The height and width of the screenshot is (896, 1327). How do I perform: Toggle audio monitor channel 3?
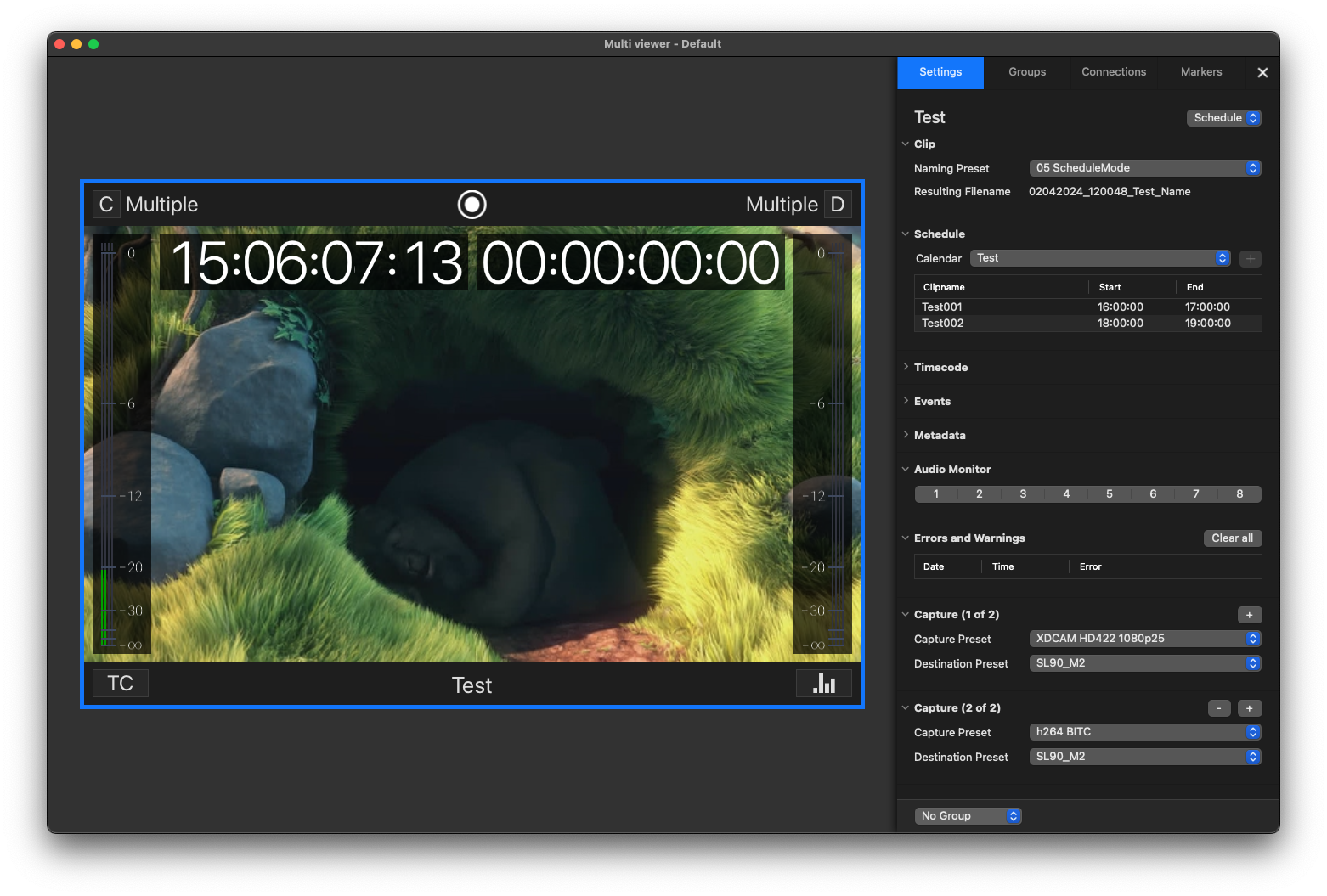click(x=1023, y=494)
